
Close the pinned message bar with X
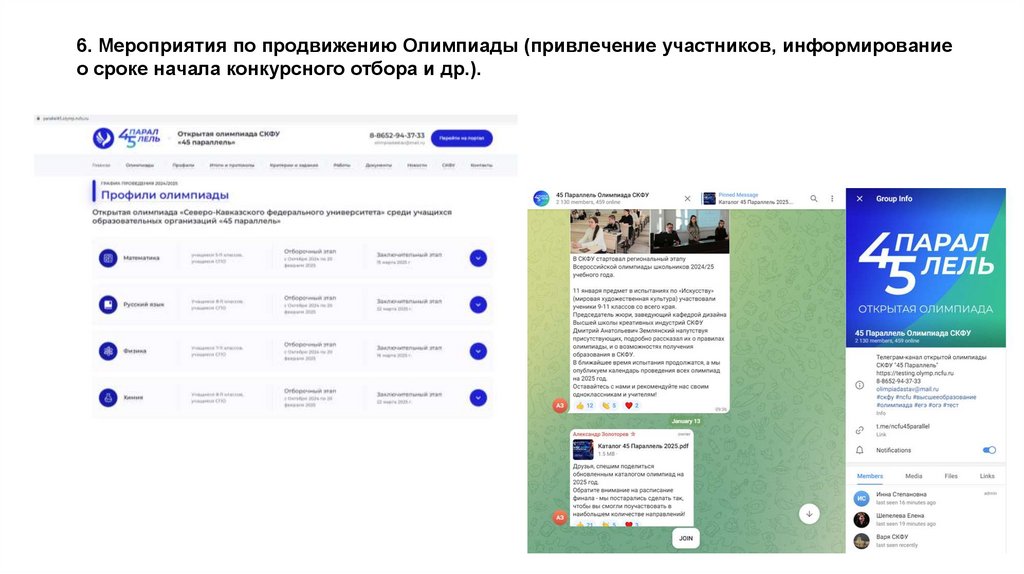point(687,199)
